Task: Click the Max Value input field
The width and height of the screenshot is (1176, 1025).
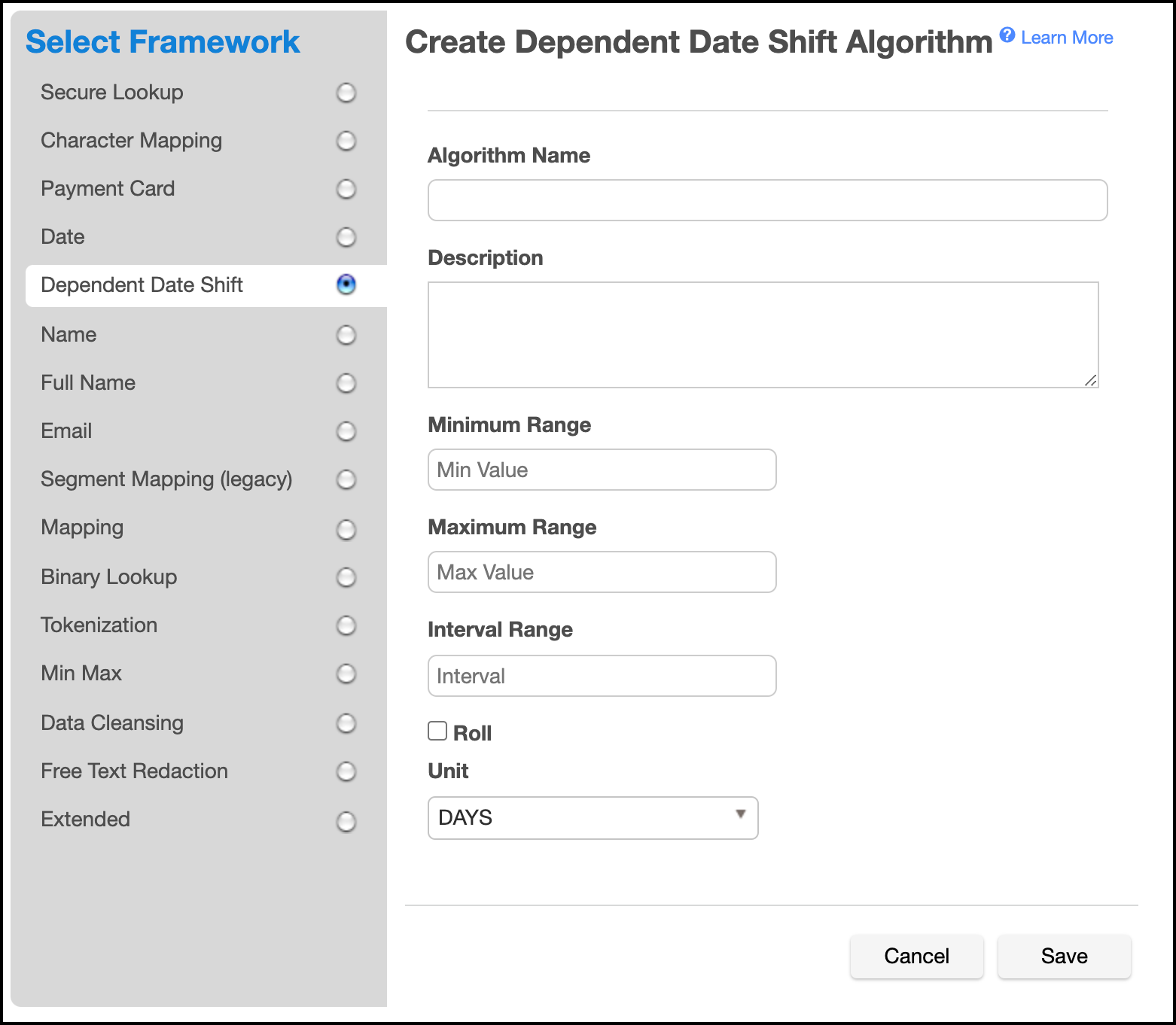Action: pyautogui.click(x=602, y=572)
